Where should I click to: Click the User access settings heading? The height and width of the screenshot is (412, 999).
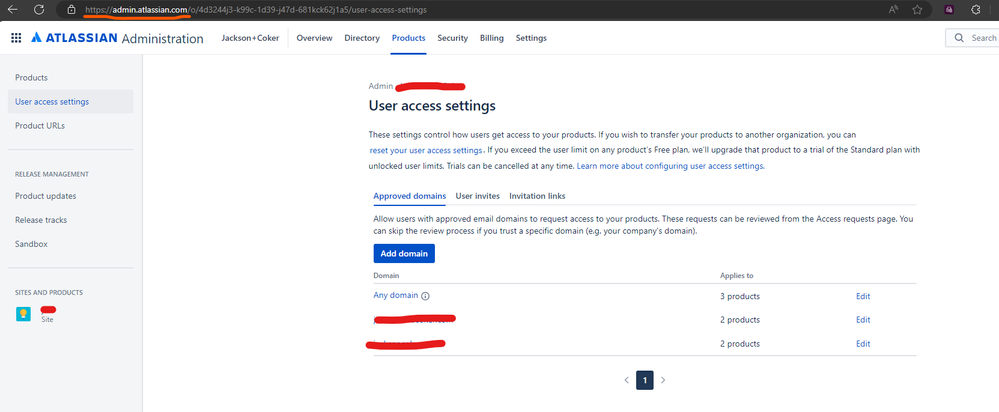(x=432, y=106)
